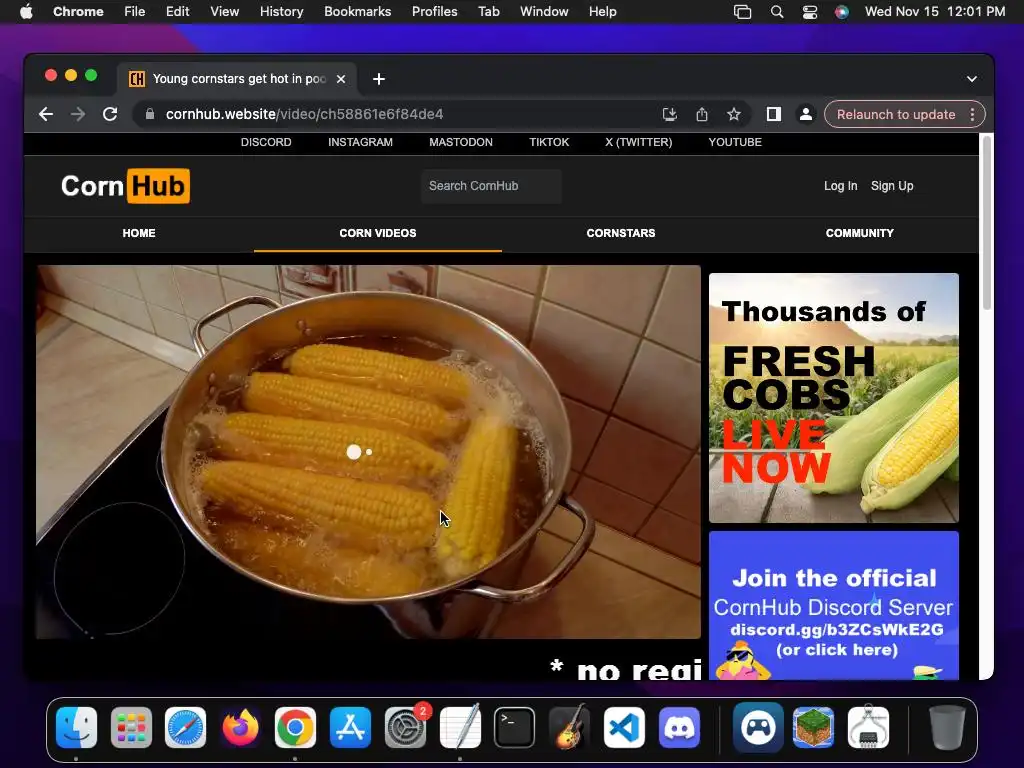Click the page vertical scrollbar
The image size is (1024, 768).
(987, 222)
